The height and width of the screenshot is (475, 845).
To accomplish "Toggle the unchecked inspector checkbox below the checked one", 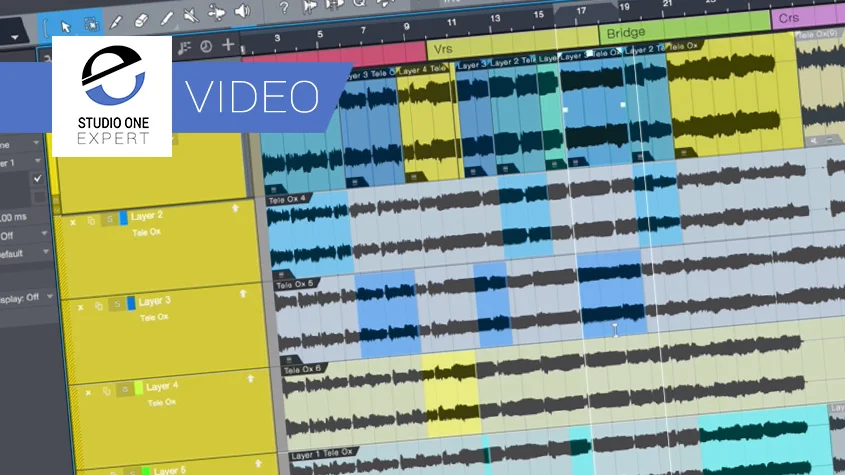I will click(39, 198).
